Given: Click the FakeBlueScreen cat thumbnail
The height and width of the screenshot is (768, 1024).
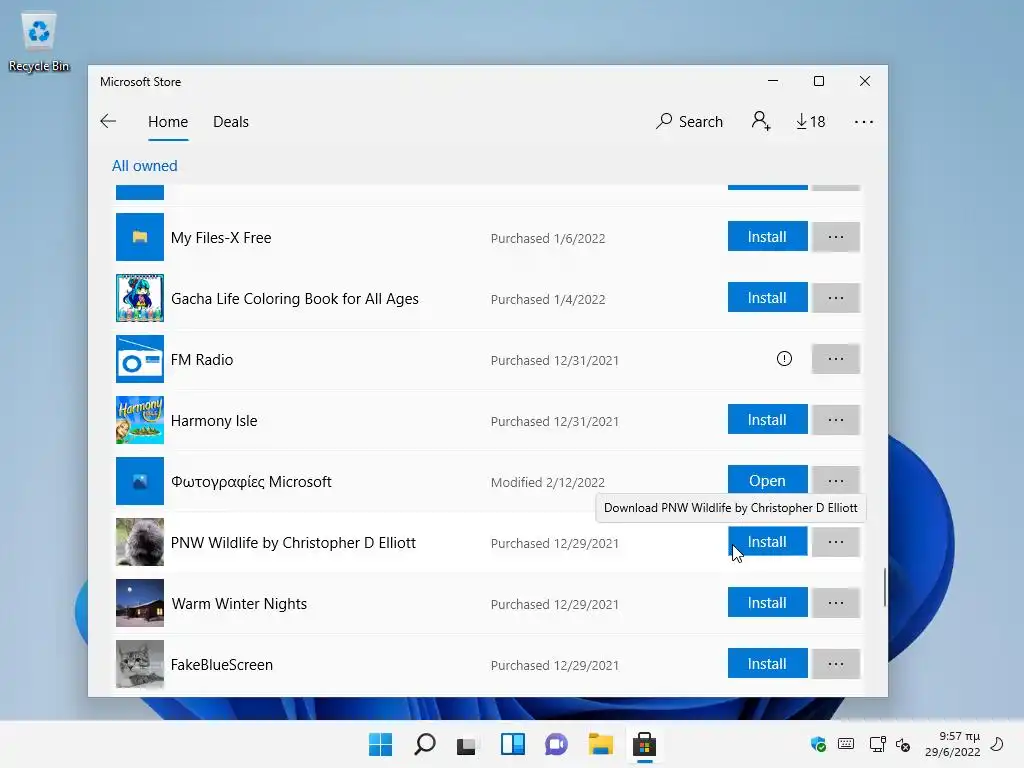Looking at the screenshot, I should [x=140, y=664].
